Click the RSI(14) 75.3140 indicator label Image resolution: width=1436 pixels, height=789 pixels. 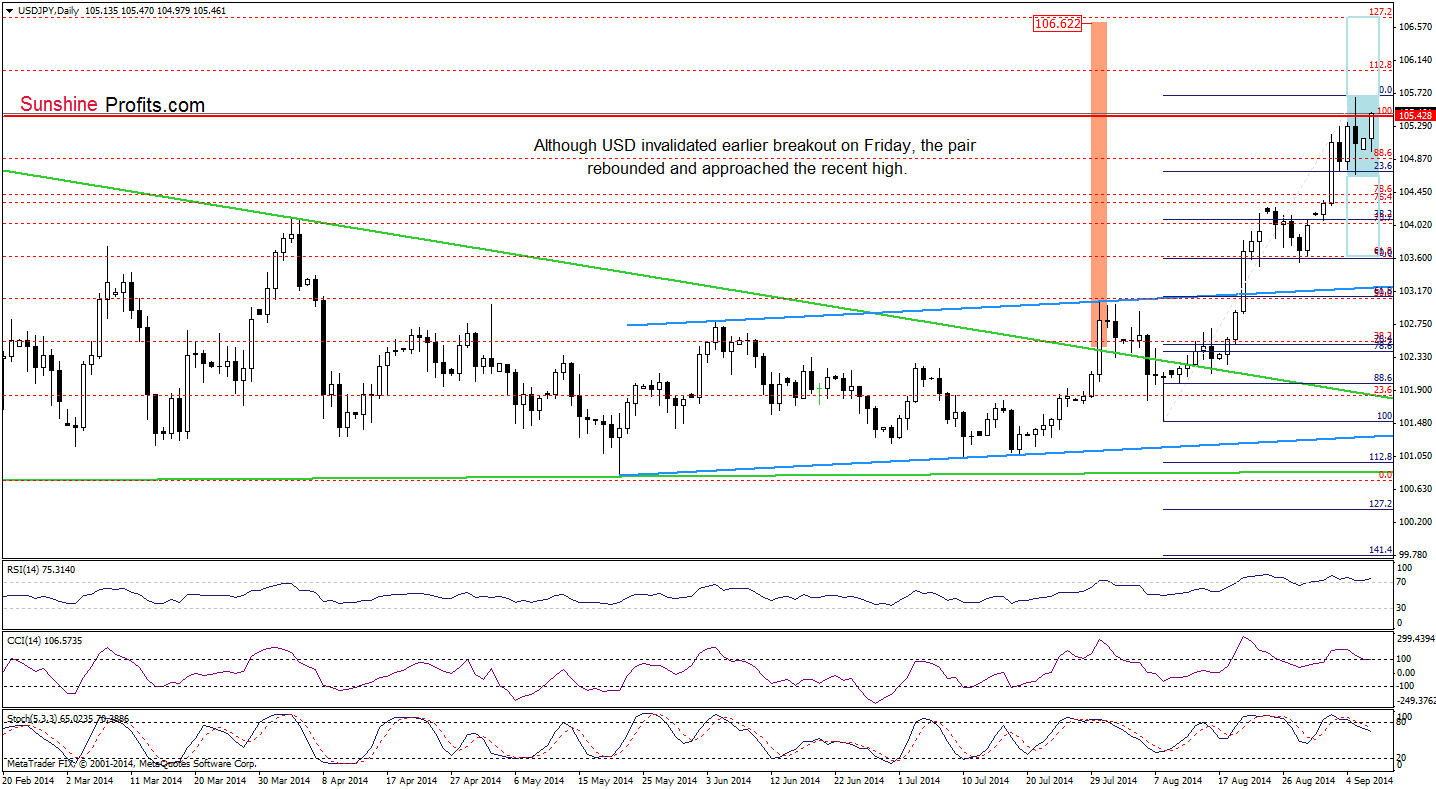coord(41,569)
